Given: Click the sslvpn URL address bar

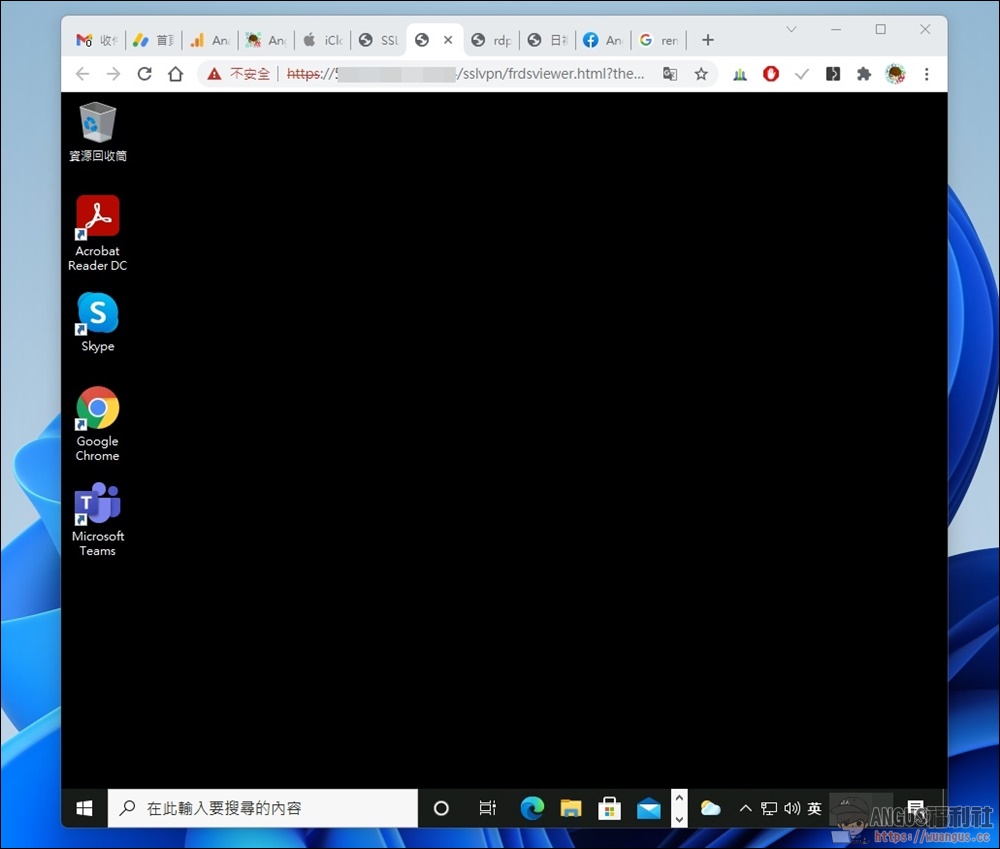Looking at the screenshot, I should tap(466, 74).
